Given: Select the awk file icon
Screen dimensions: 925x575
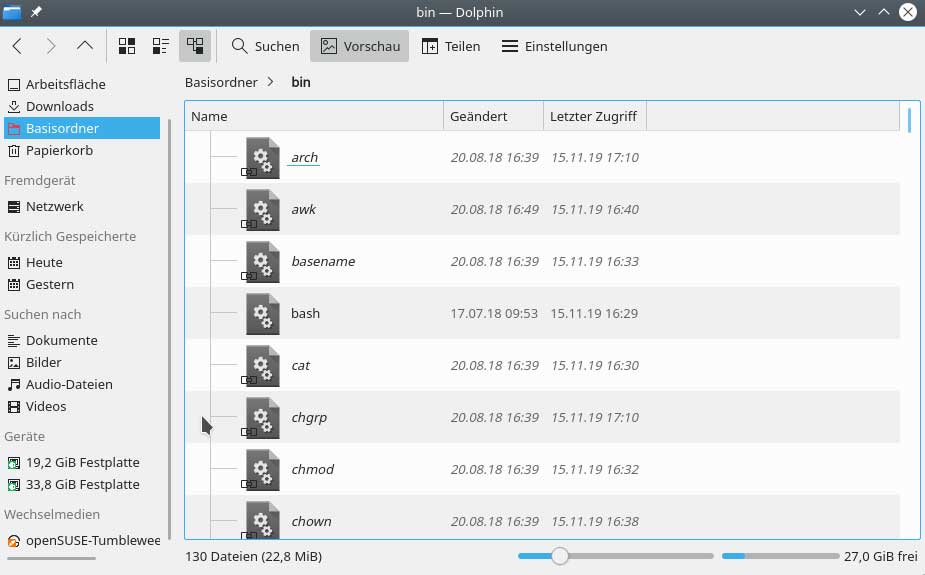Looking at the screenshot, I should 262,209.
